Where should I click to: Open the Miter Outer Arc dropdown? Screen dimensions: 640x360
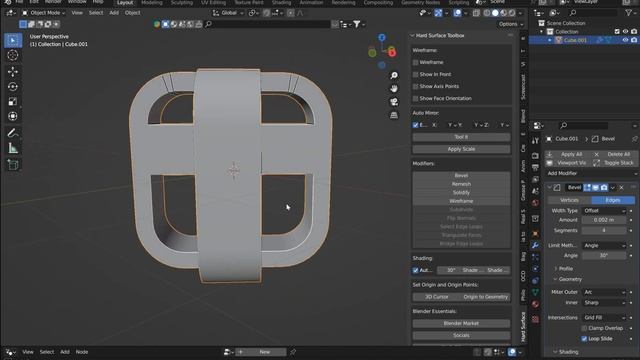coord(604,292)
